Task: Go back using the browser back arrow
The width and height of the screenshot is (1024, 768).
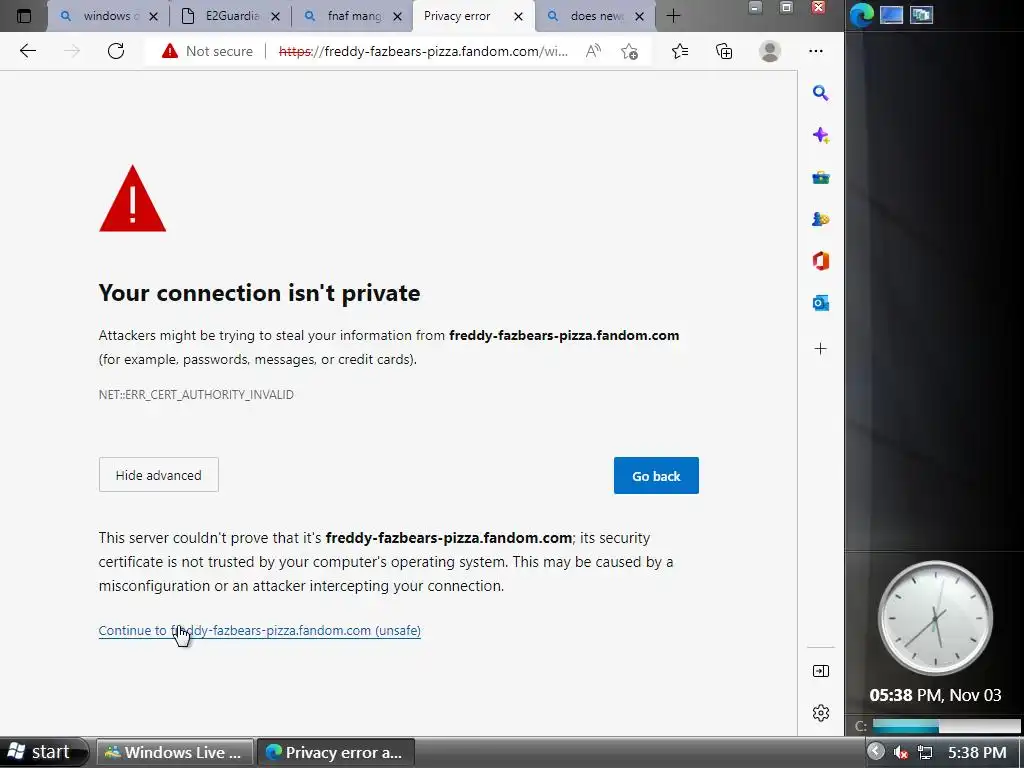Action: 27,51
